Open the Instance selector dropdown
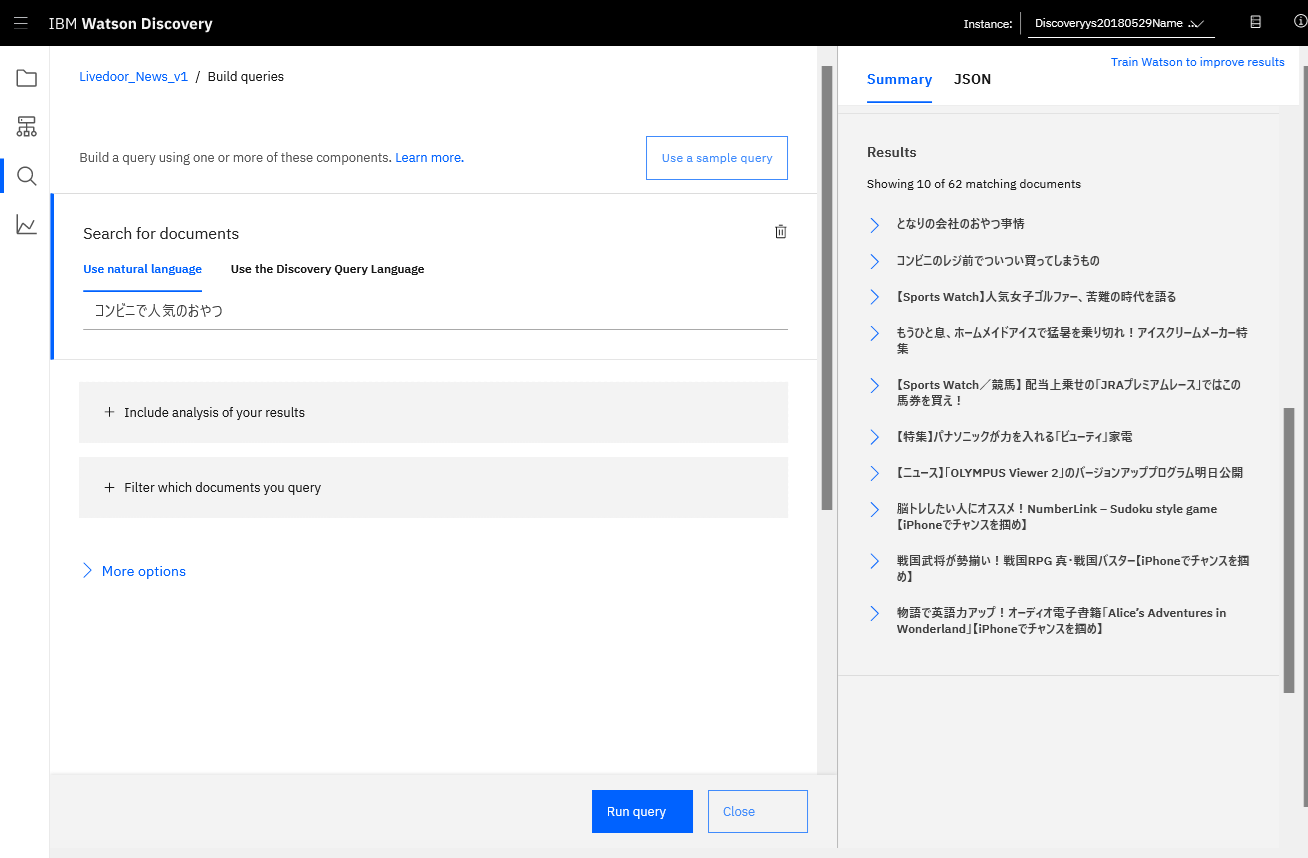Image resolution: width=1308 pixels, height=858 pixels. pyautogui.click(x=1121, y=23)
